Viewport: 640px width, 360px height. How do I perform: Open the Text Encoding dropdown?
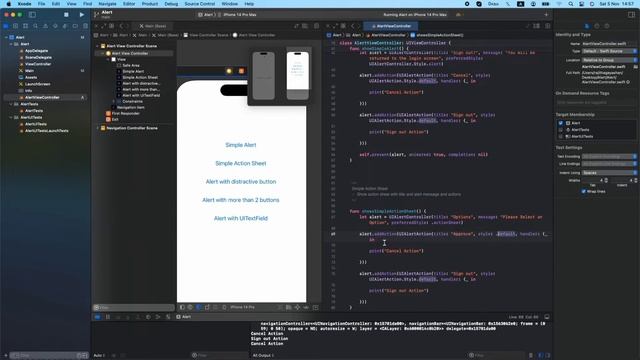click(x=609, y=157)
